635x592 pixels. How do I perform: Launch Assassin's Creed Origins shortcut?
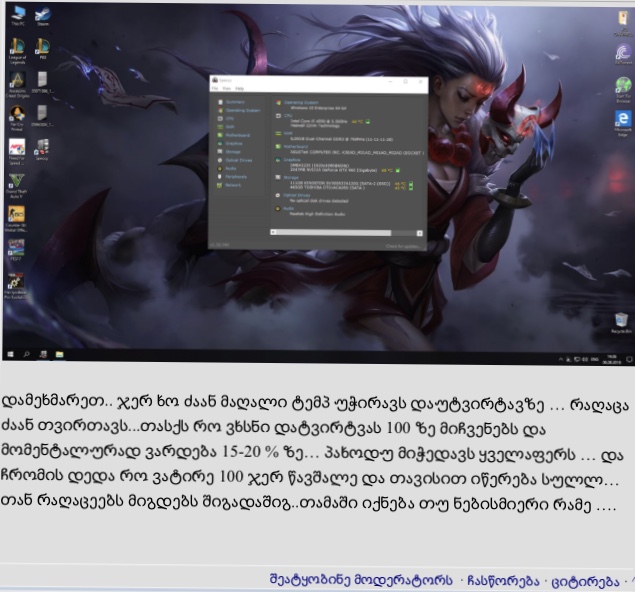pos(17,85)
